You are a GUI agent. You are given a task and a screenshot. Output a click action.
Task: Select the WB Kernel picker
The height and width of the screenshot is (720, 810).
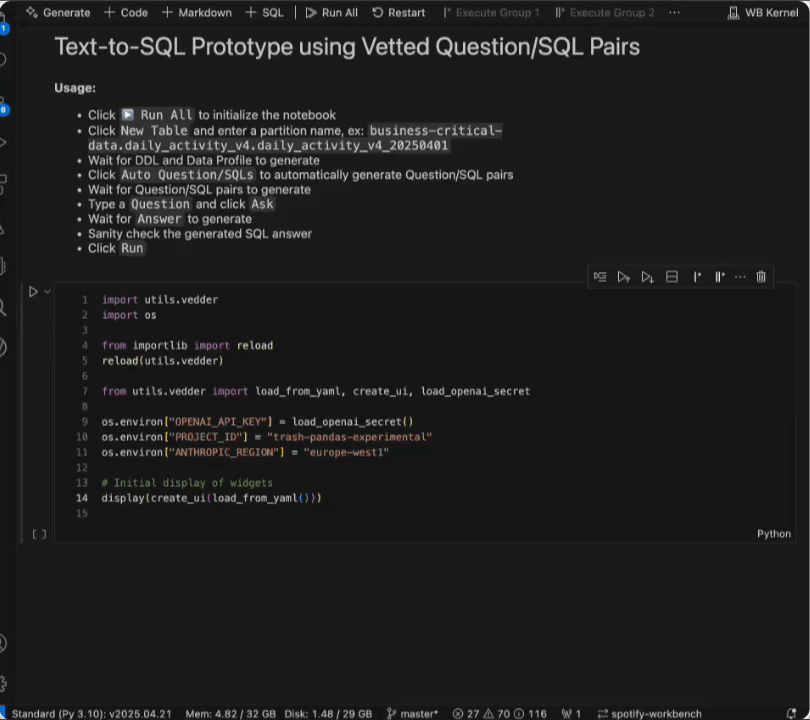(764, 13)
